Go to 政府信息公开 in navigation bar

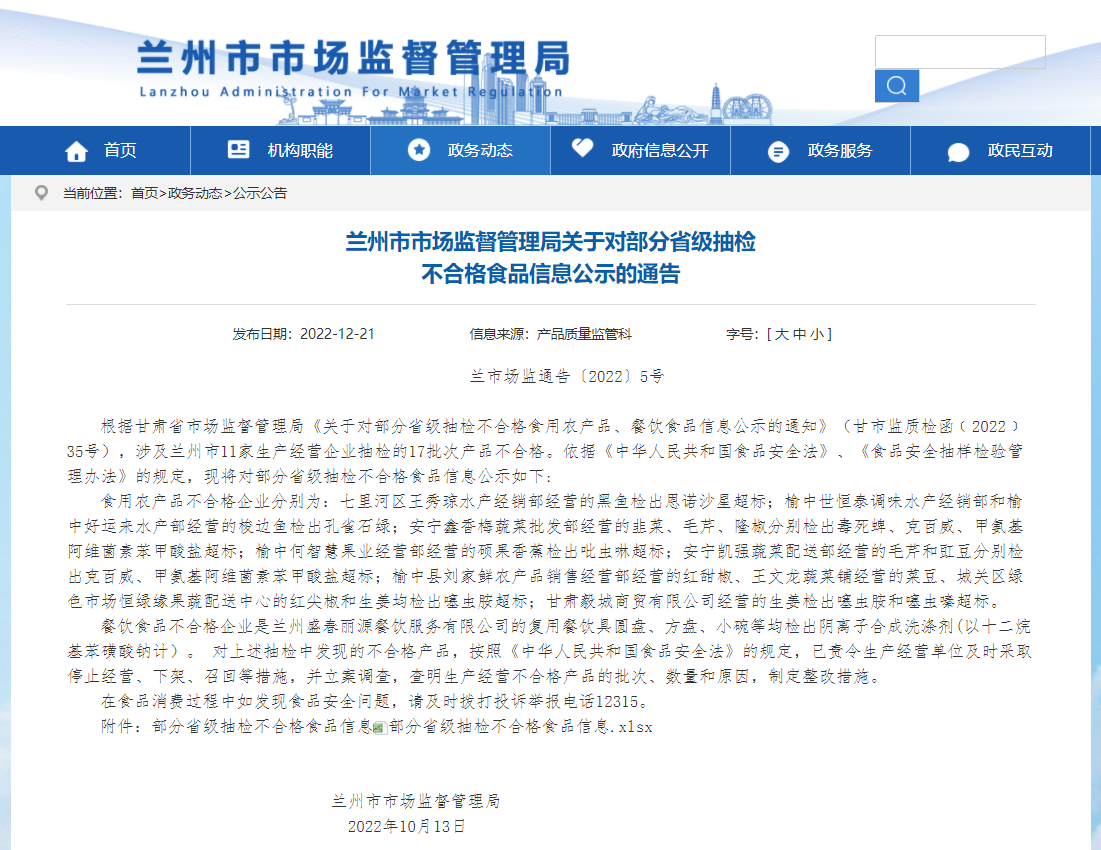(x=660, y=150)
